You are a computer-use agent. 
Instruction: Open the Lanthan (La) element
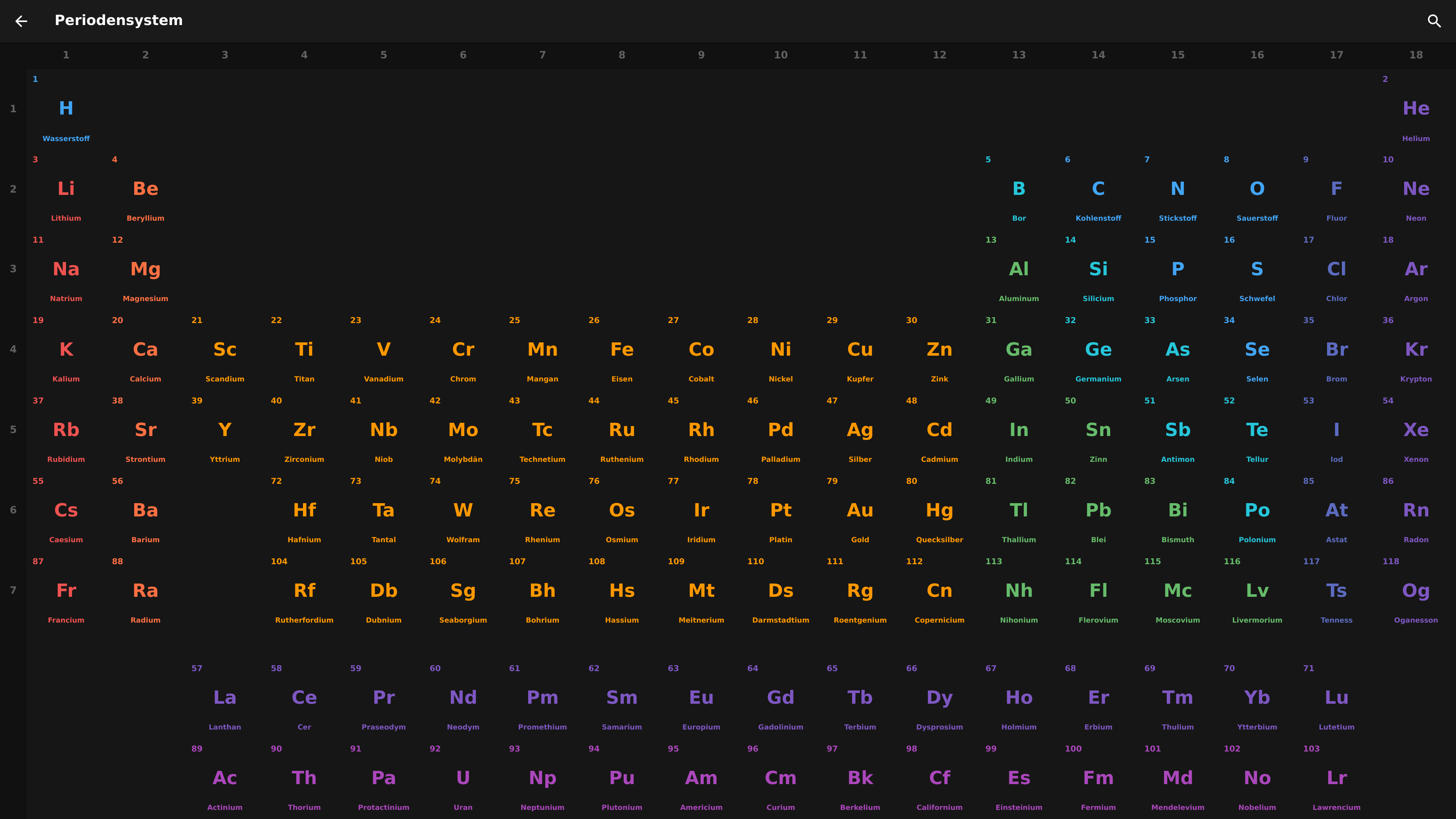(225, 698)
